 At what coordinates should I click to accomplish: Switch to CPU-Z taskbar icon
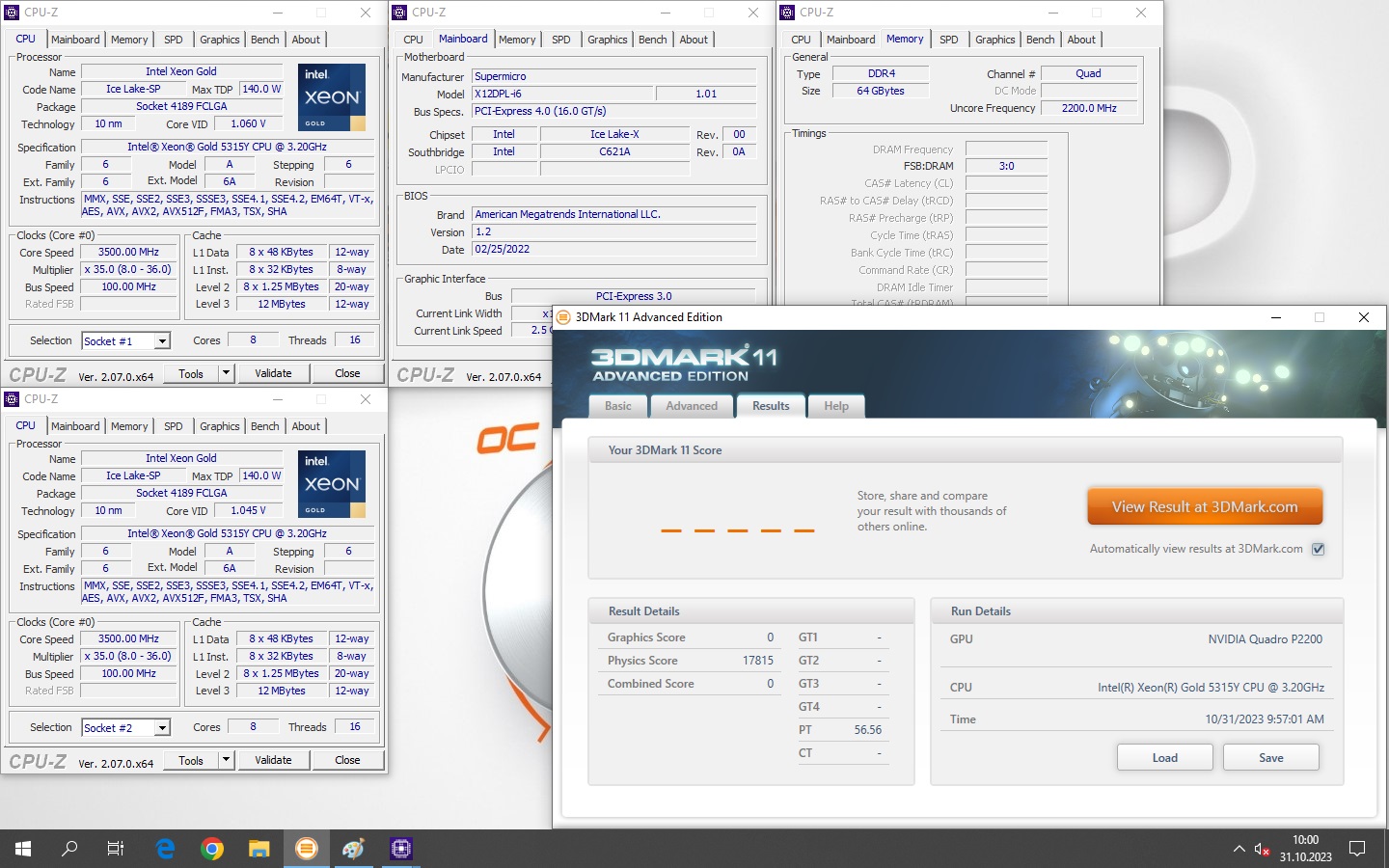(400, 849)
